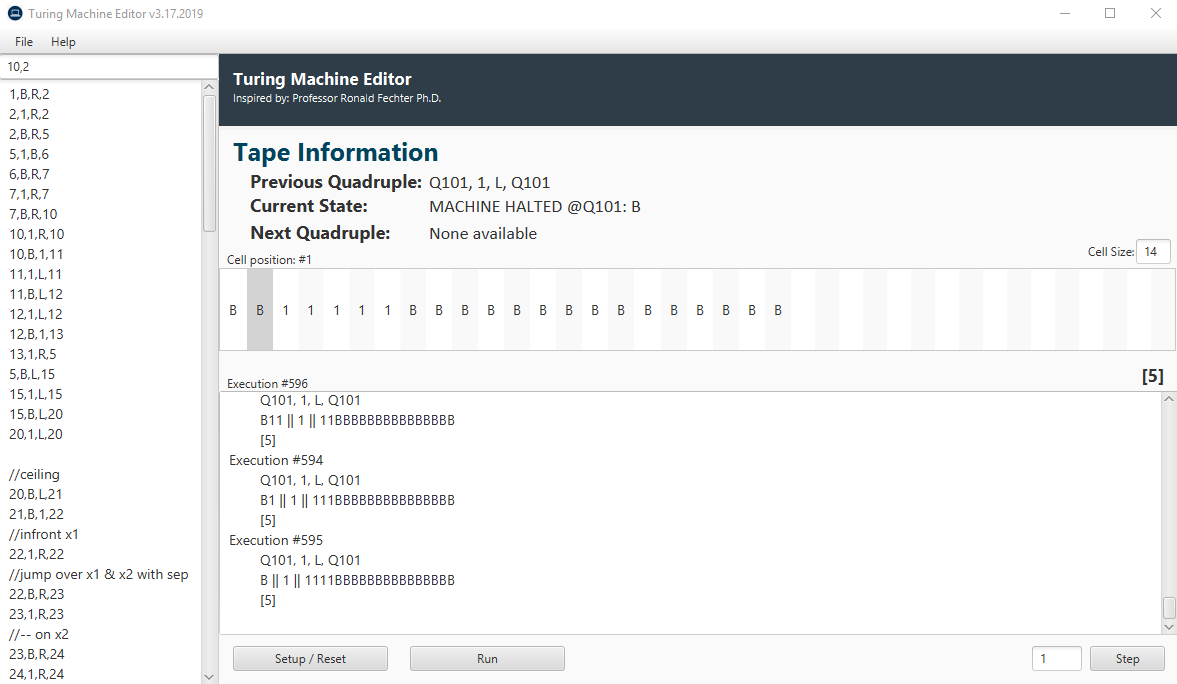Click the first tape cell containing 1
The width and height of the screenshot is (1177, 684).
click(x=285, y=309)
